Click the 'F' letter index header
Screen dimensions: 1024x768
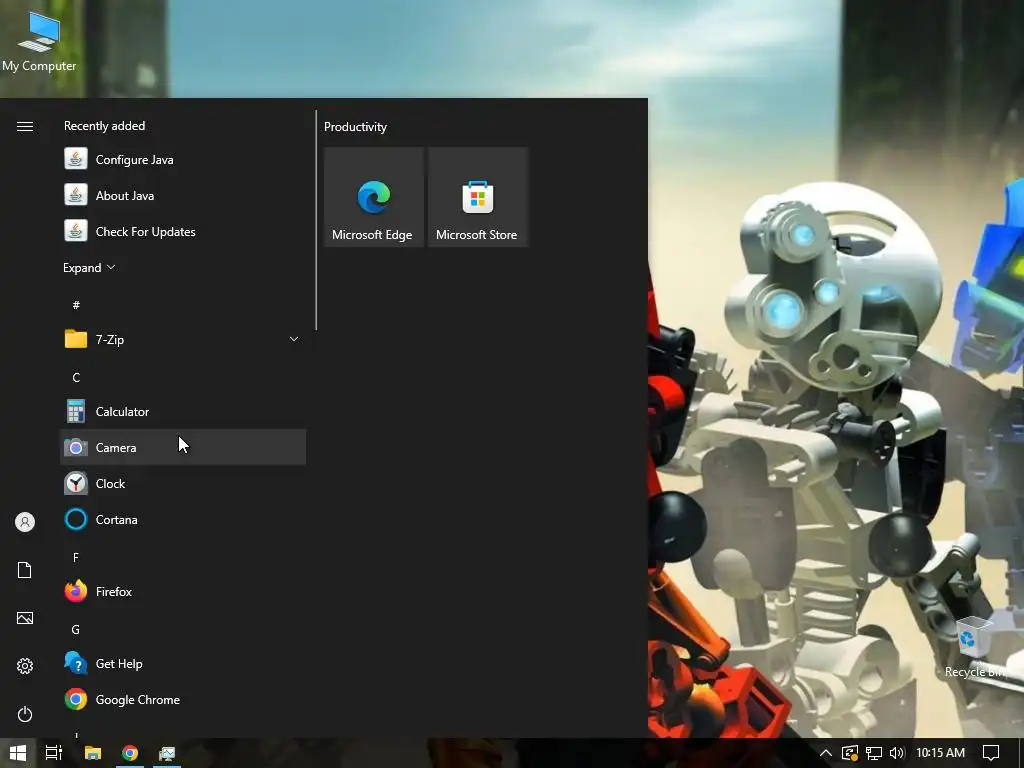pyautogui.click(x=76, y=557)
